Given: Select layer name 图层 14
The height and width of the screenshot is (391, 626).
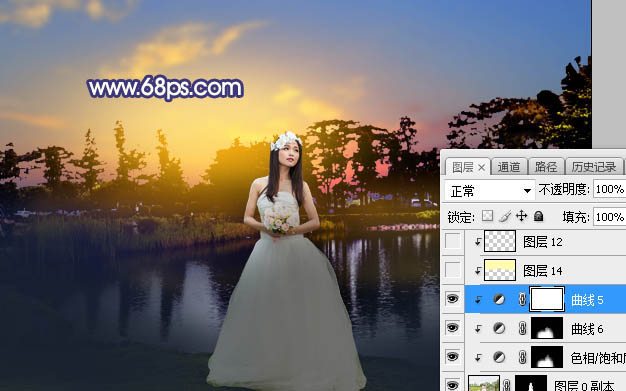Looking at the screenshot, I should [543, 271].
